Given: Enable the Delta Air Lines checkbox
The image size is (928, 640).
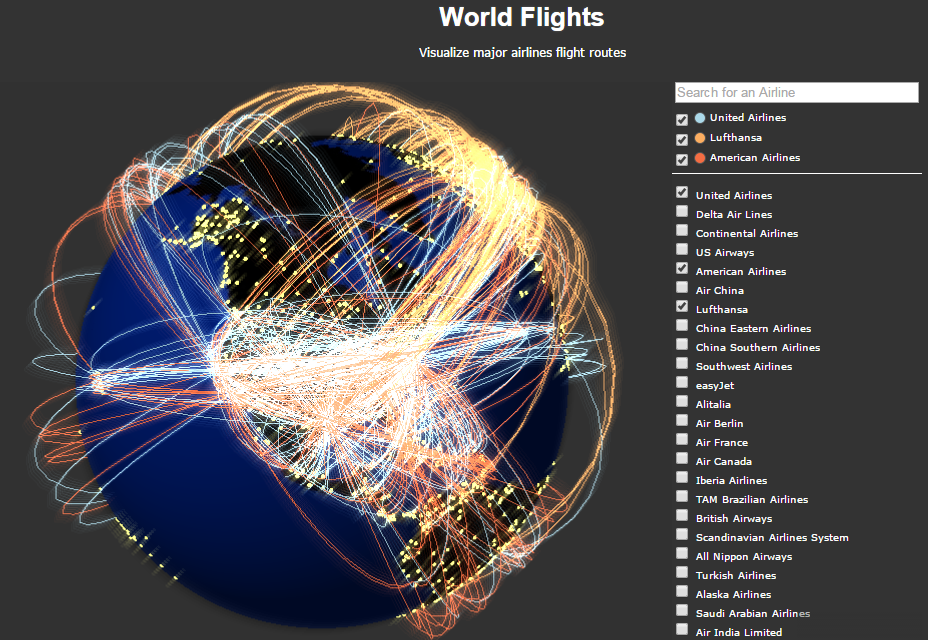Looking at the screenshot, I should pyautogui.click(x=682, y=212).
